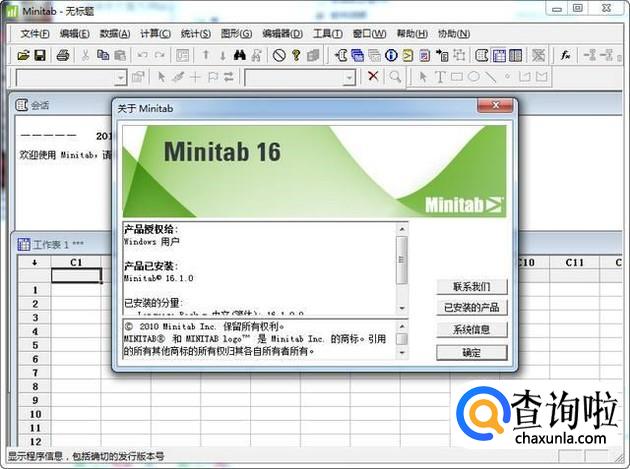Viewport: 630px width, 469px height.
Task: Zoom with the magnifier toolbar icon
Action: [395, 76]
